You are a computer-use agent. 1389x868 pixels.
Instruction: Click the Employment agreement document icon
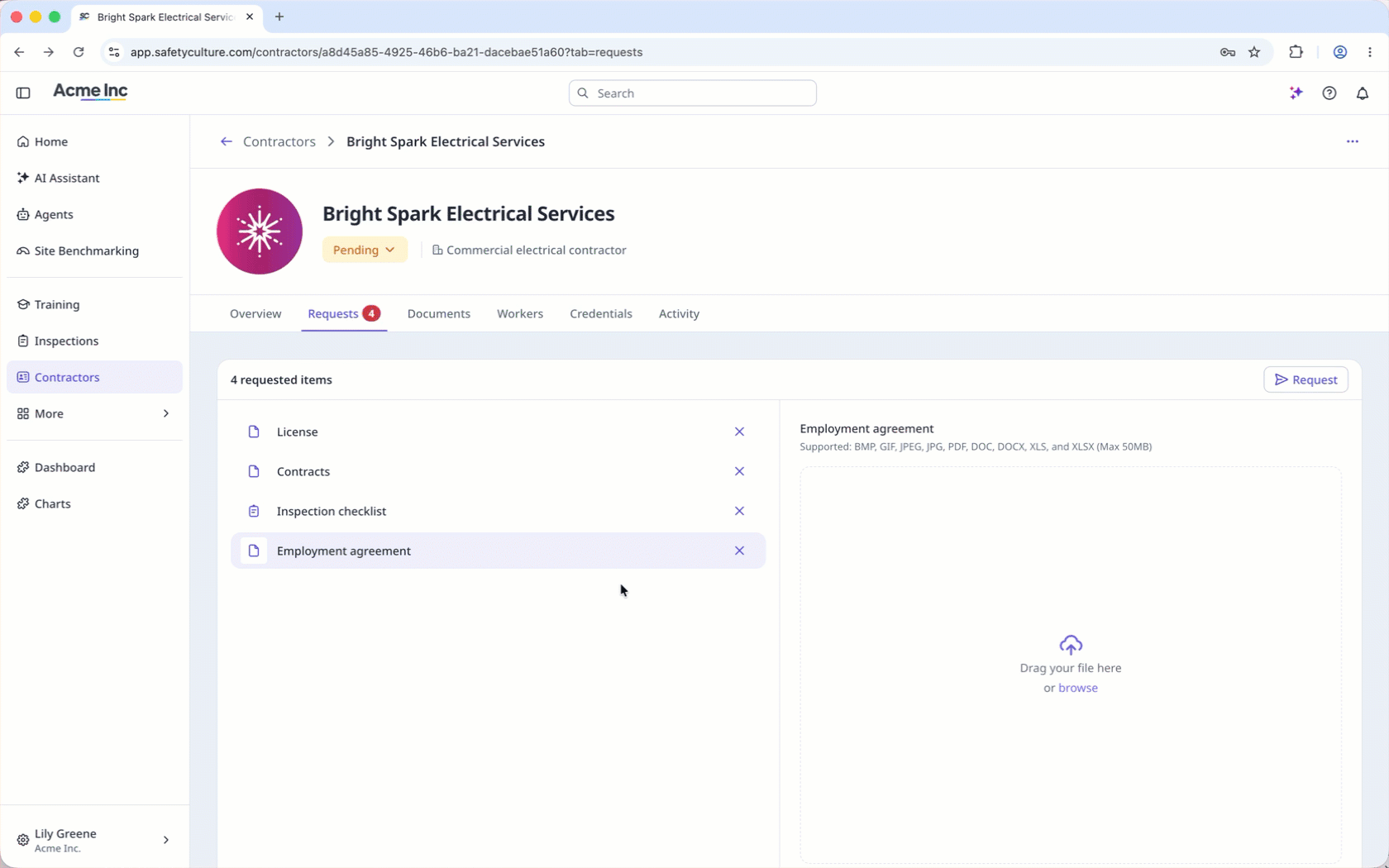(x=254, y=551)
